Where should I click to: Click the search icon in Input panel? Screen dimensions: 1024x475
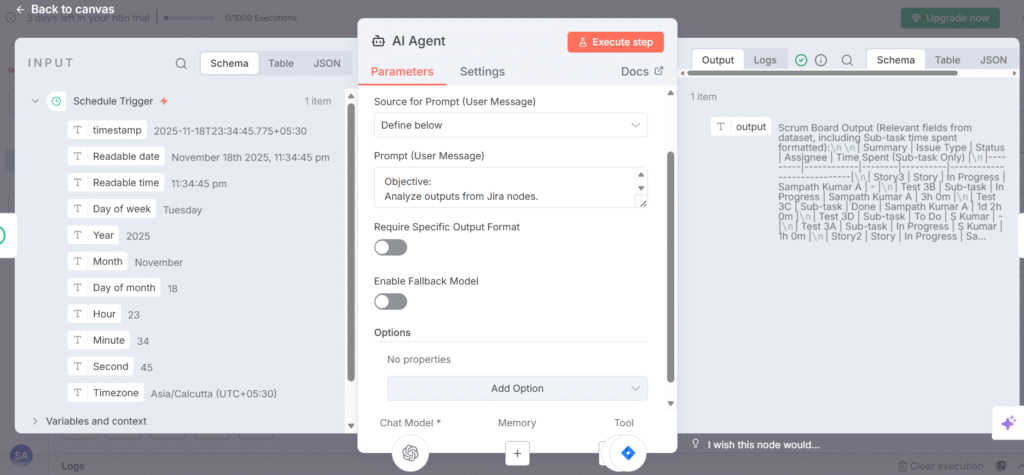point(181,63)
